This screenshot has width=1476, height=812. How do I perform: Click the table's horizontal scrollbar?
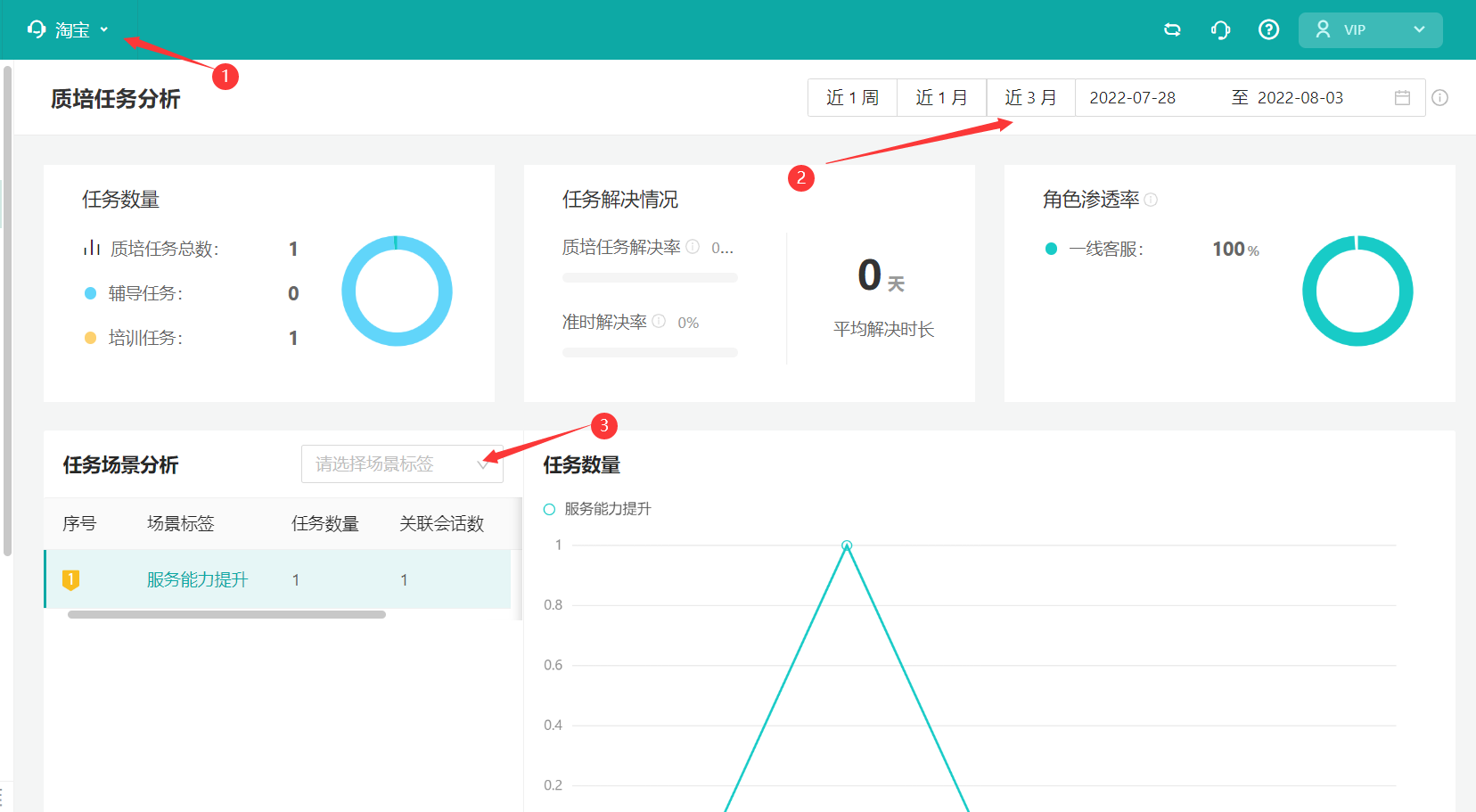[x=226, y=615]
